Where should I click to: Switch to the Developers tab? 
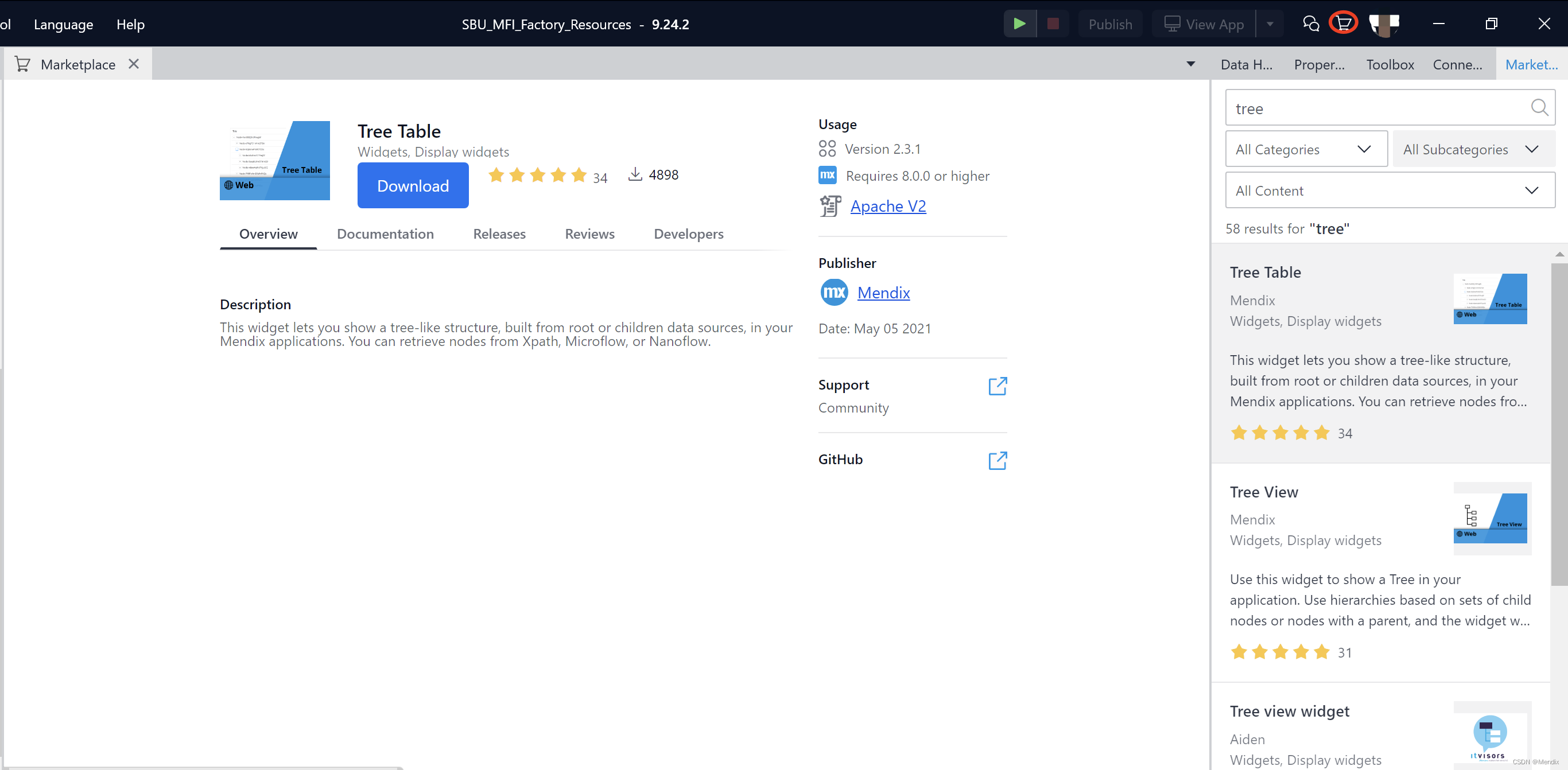[688, 234]
